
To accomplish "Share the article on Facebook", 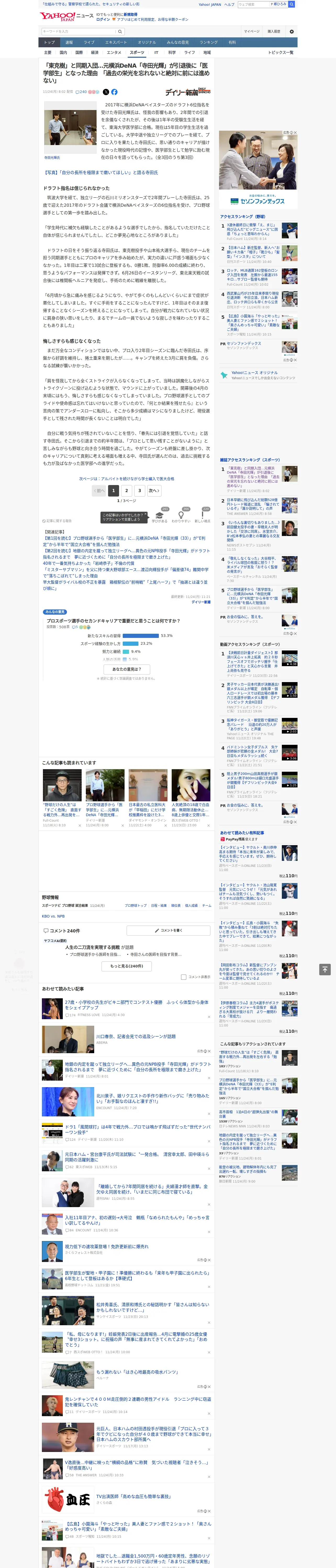I will [114, 92].
